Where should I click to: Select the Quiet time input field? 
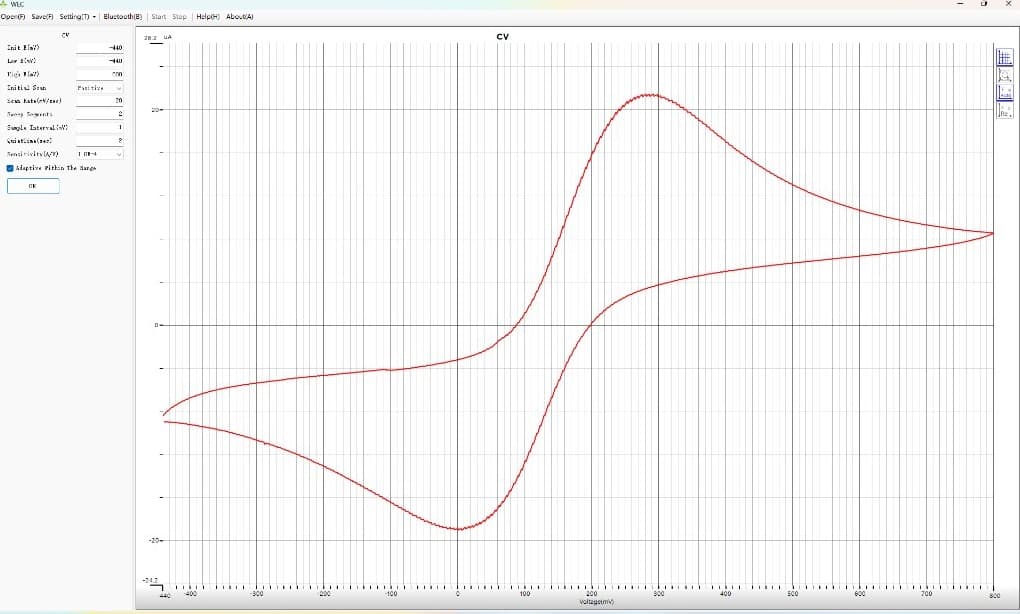(99, 140)
